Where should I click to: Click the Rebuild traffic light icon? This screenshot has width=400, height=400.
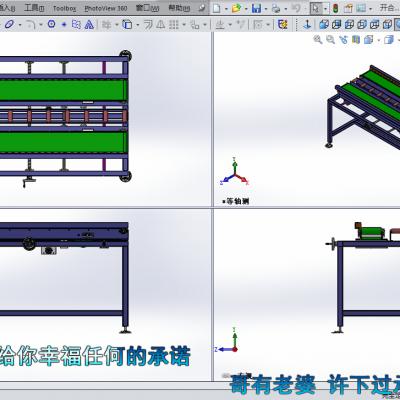click(336, 8)
